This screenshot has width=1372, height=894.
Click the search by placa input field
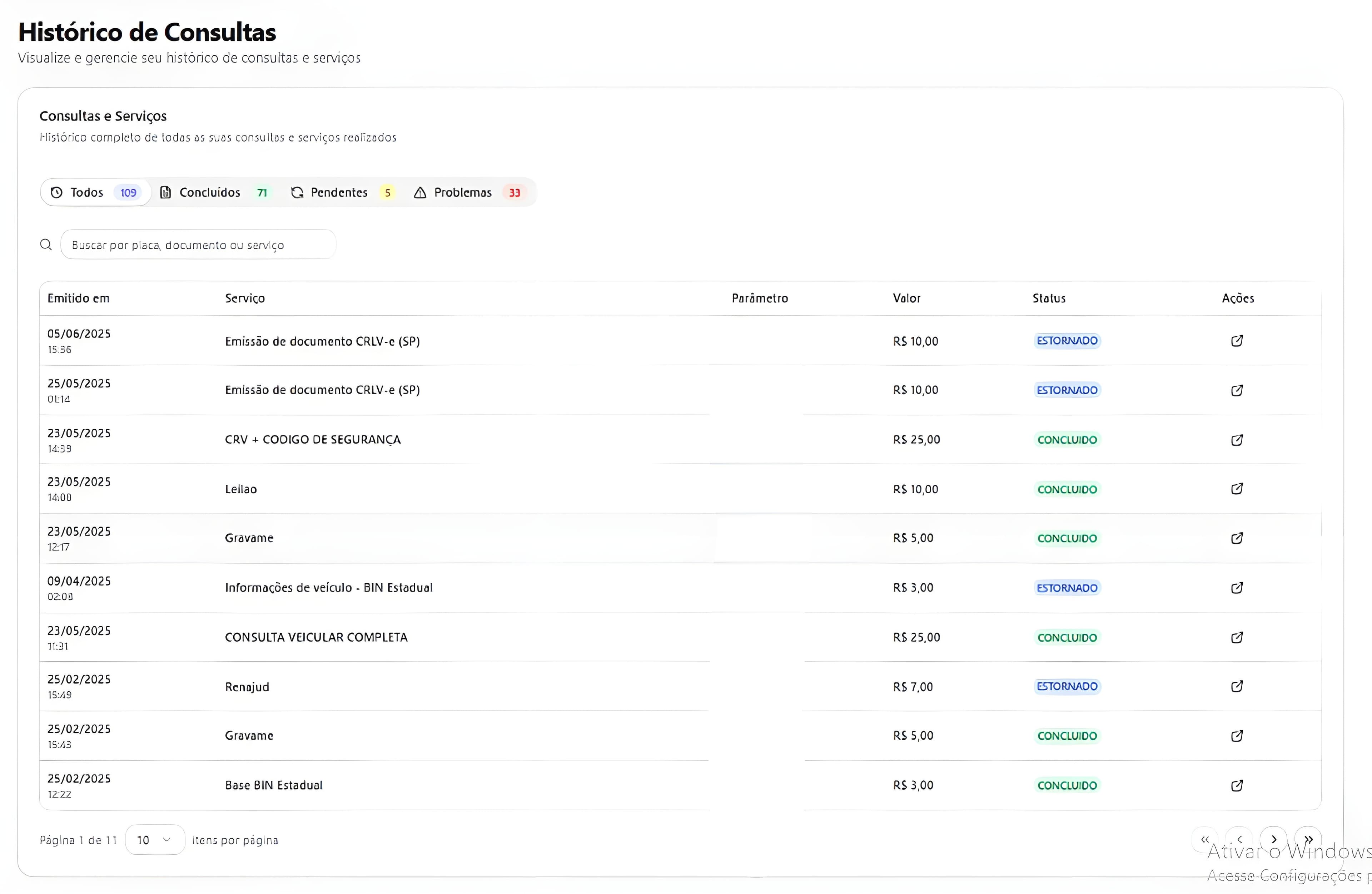(x=198, y=245)
